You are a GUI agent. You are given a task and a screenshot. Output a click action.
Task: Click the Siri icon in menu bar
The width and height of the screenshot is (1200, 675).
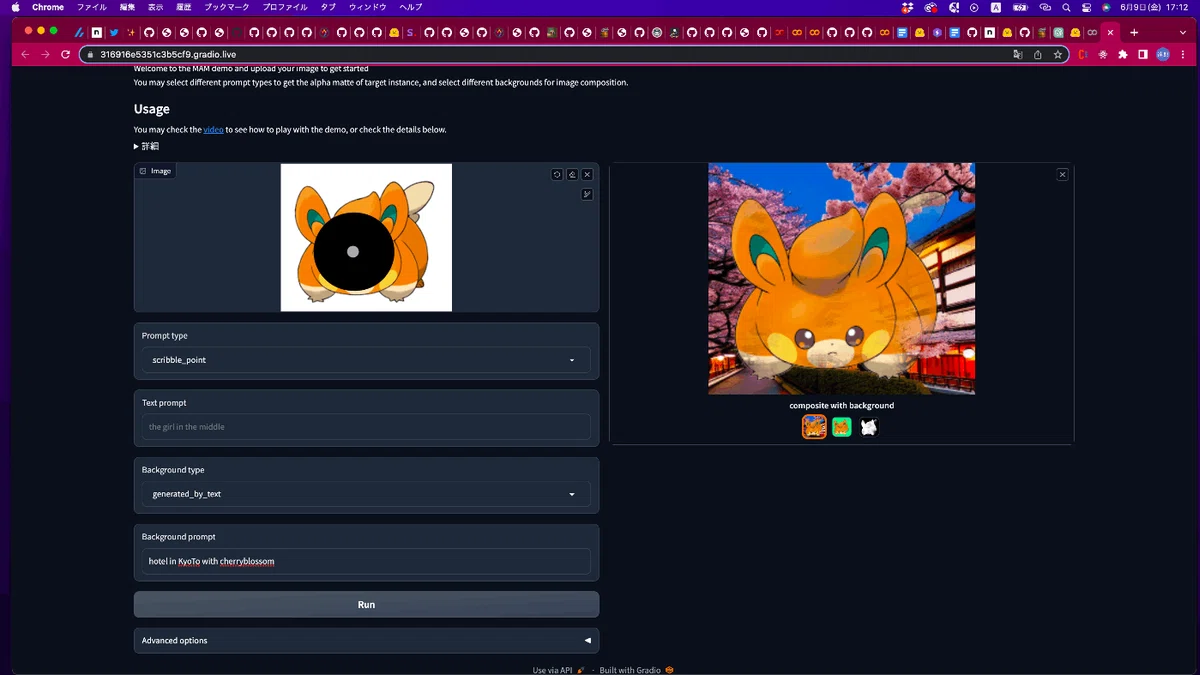tap(1107, 7)
